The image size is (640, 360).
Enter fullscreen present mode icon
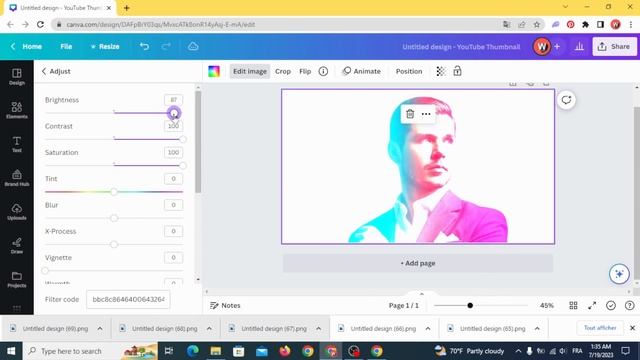click(592, 305)
